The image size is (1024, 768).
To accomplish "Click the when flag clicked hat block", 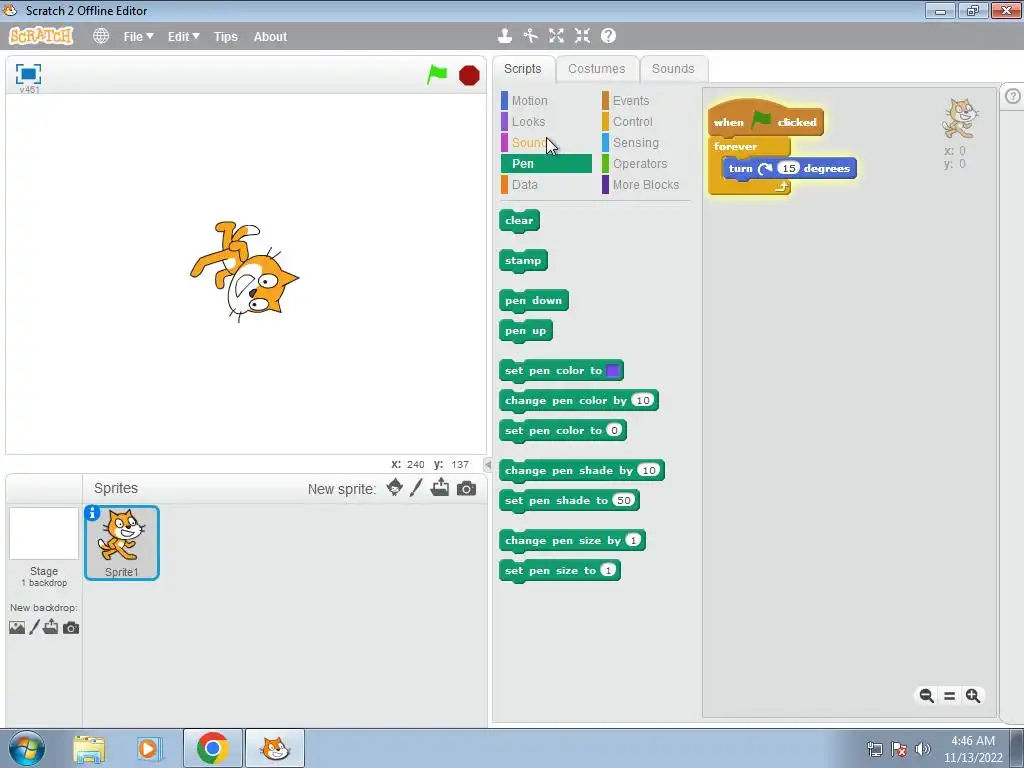I will pyautogui.click(x=765, y=120).
